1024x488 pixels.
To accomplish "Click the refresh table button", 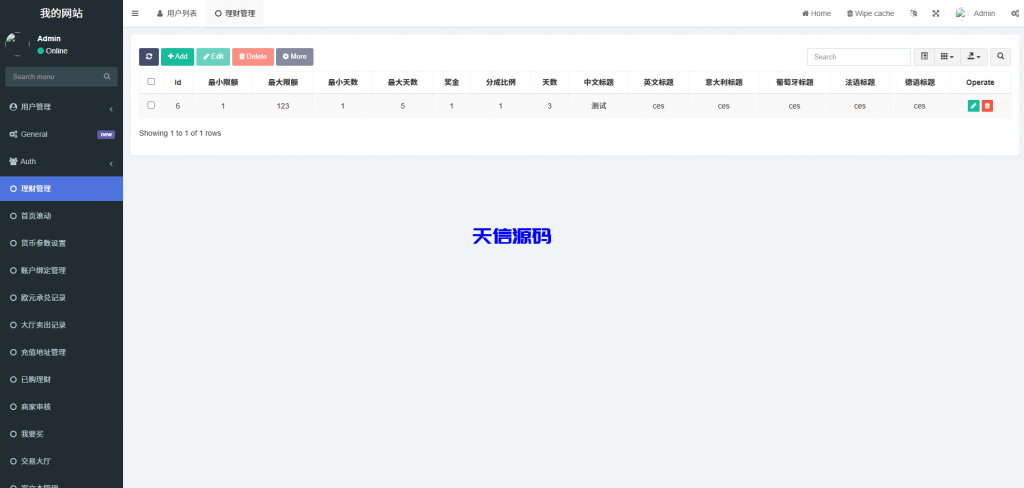I will tap(149, 57).
